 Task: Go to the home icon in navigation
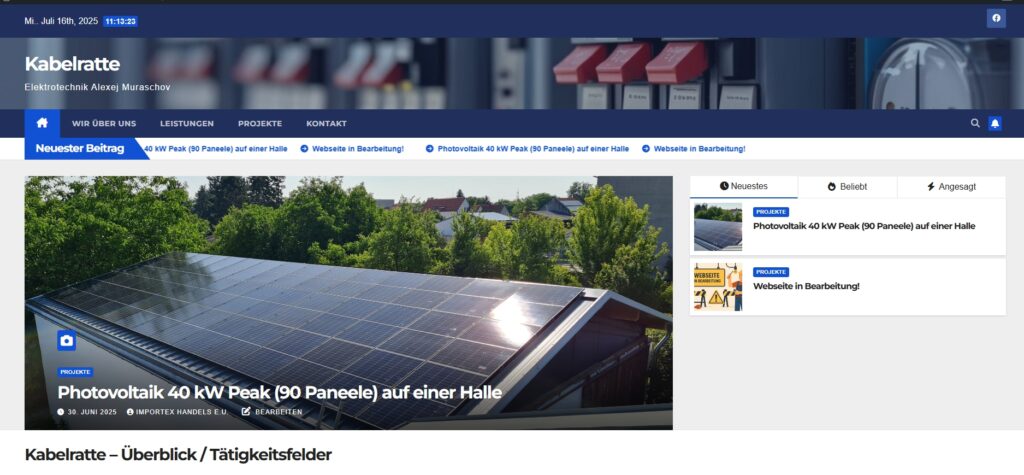click(42, 123)
